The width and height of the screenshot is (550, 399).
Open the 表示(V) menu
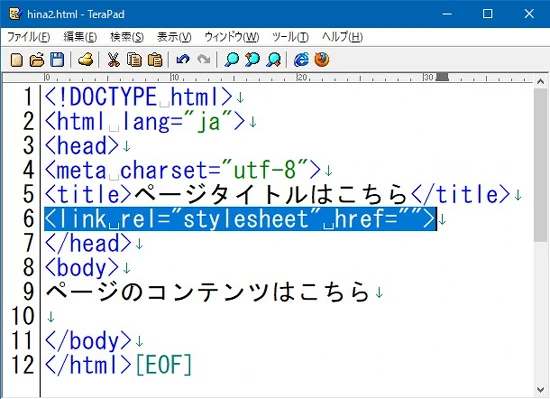coord(174,37)
